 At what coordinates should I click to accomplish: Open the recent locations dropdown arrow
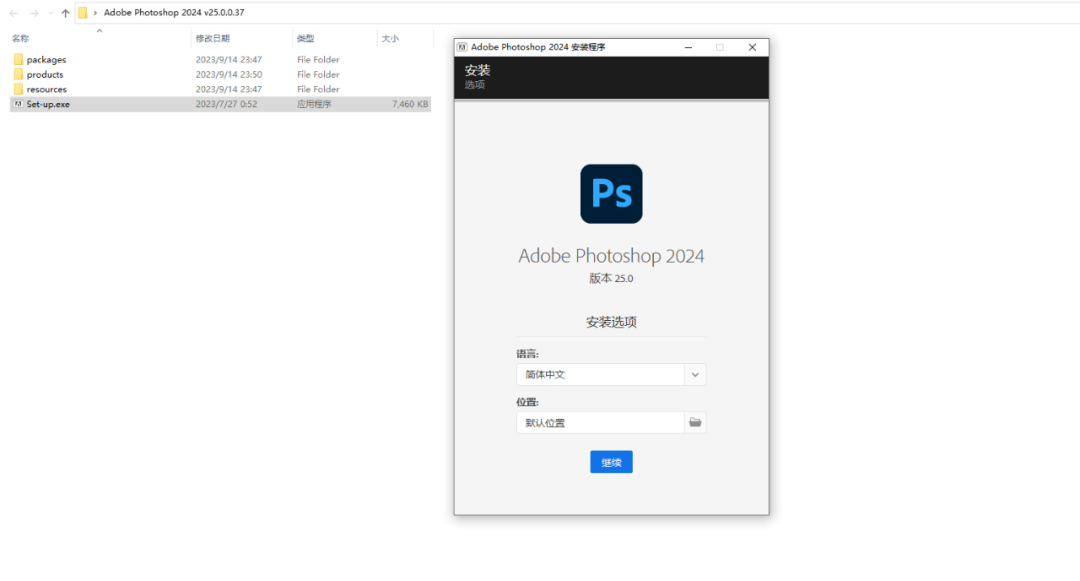pyautogui.click(x=50, y=13)
